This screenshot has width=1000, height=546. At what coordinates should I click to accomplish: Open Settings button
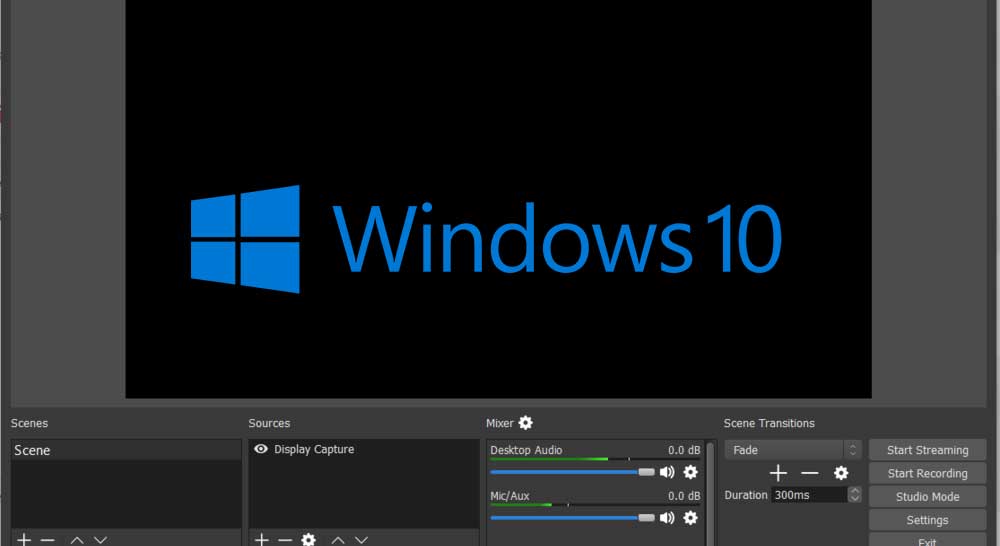pos(927,520)
